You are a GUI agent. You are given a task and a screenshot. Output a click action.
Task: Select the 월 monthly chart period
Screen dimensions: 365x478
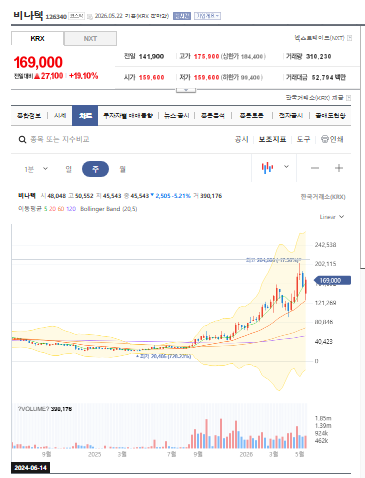pos(123,169)
